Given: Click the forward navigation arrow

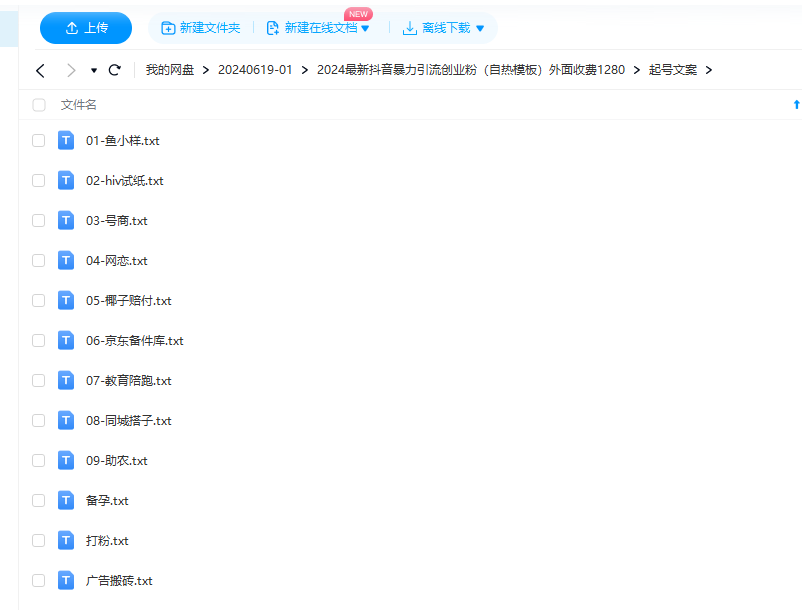Looking at the screenshot, I should point(70,70).
